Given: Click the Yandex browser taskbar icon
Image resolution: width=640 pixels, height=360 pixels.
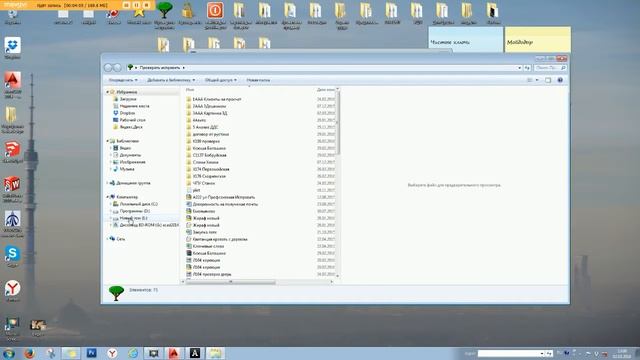Looking at the screenshot, I should click(x=112, y=353).
